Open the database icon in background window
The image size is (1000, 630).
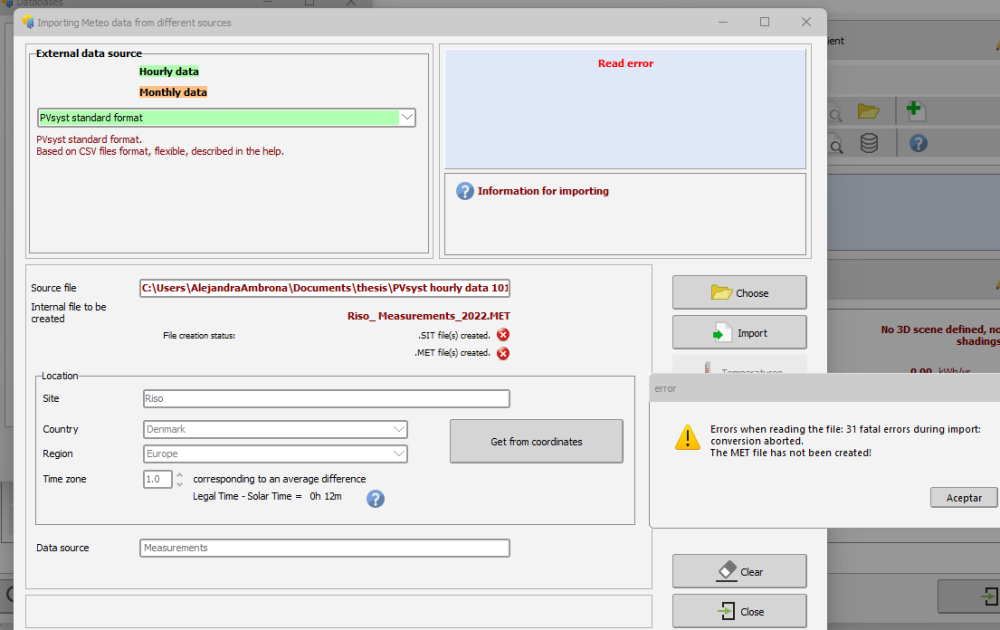(869, 143)
